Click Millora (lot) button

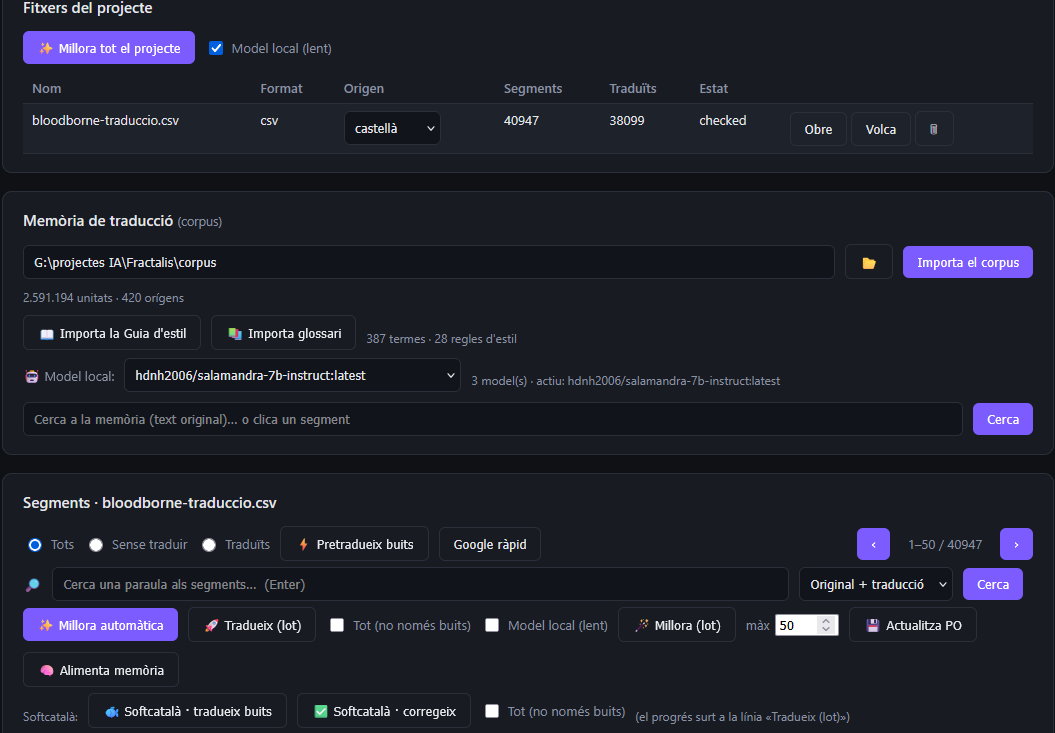677,625
